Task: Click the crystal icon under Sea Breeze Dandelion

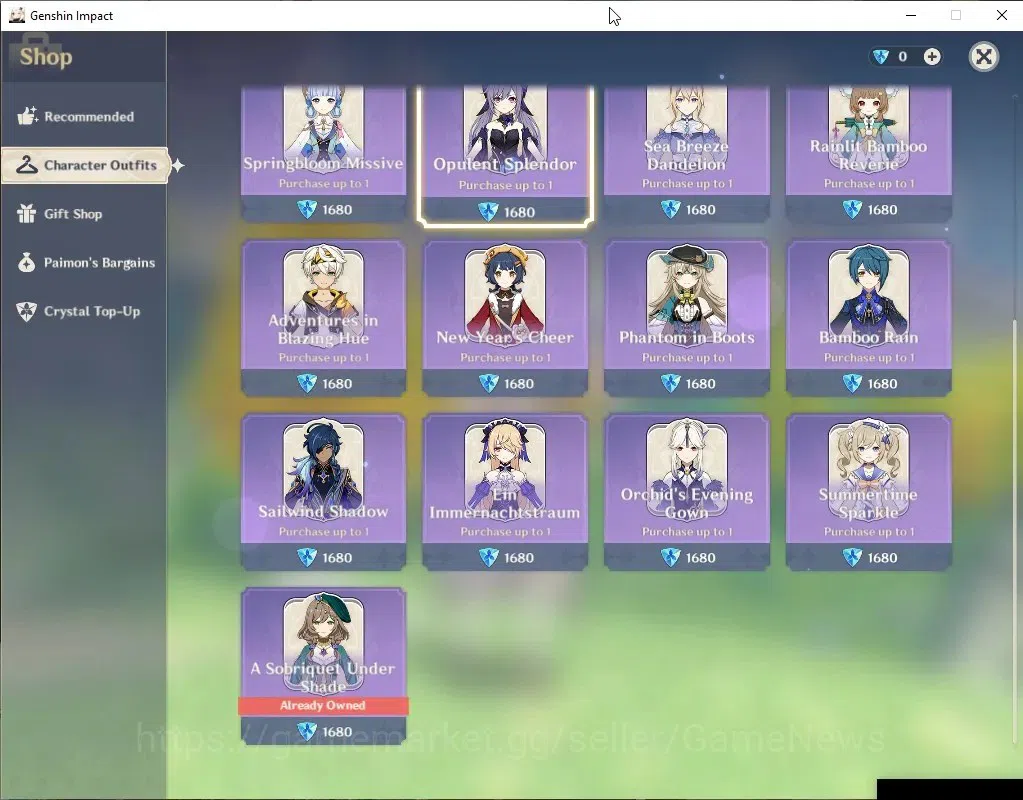Action: [x=670, y=209]
